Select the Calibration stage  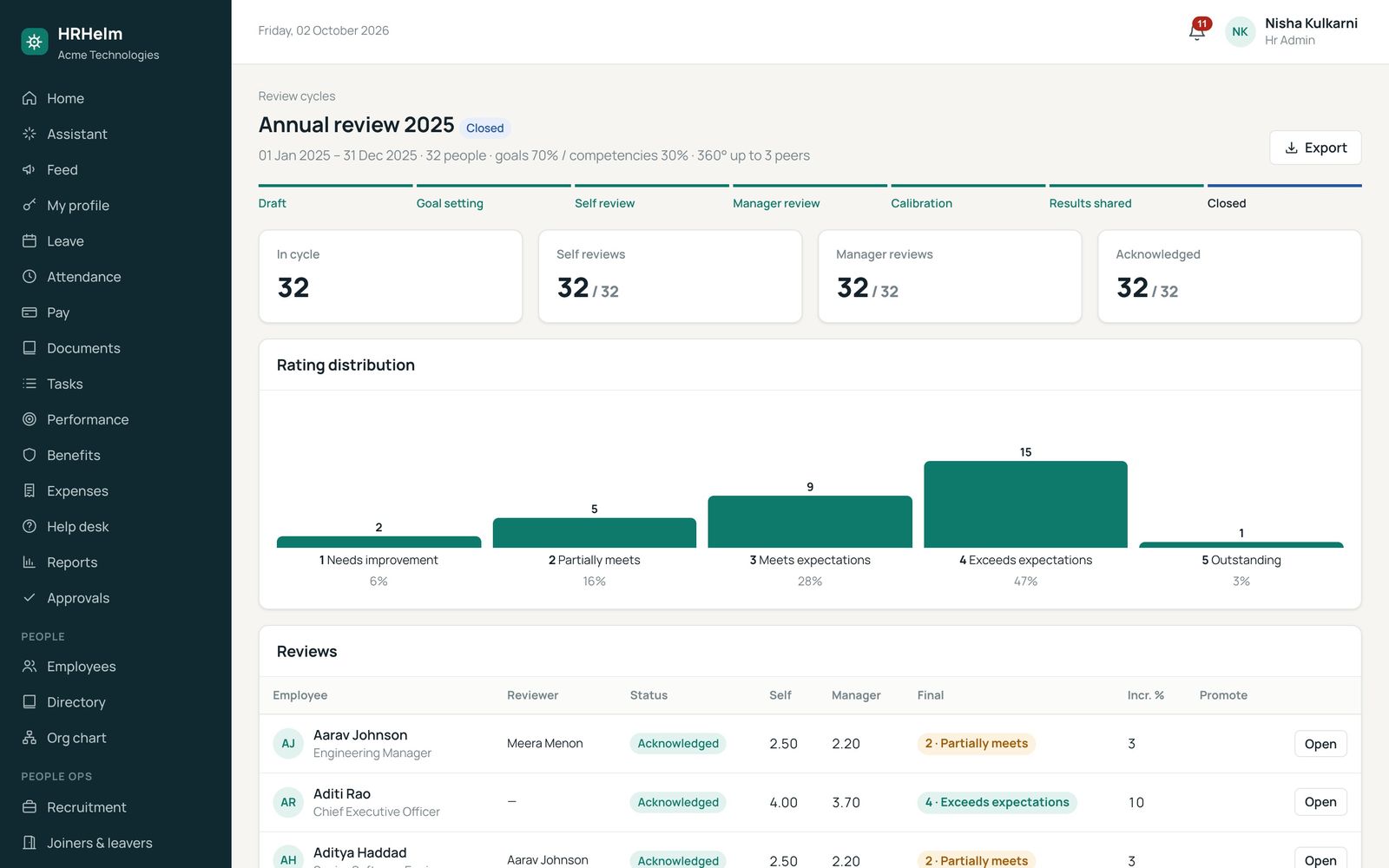pyautogui.click(x=968, y=199)
